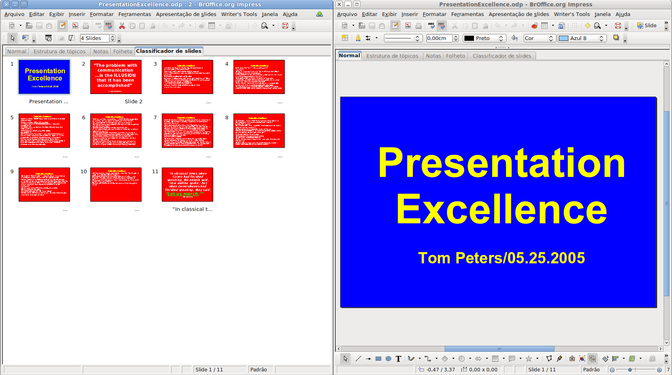The width and height of the screenshot is (672, 375).
Task: Click the Shadow icon in line toolbar
Action: (616, 38)
